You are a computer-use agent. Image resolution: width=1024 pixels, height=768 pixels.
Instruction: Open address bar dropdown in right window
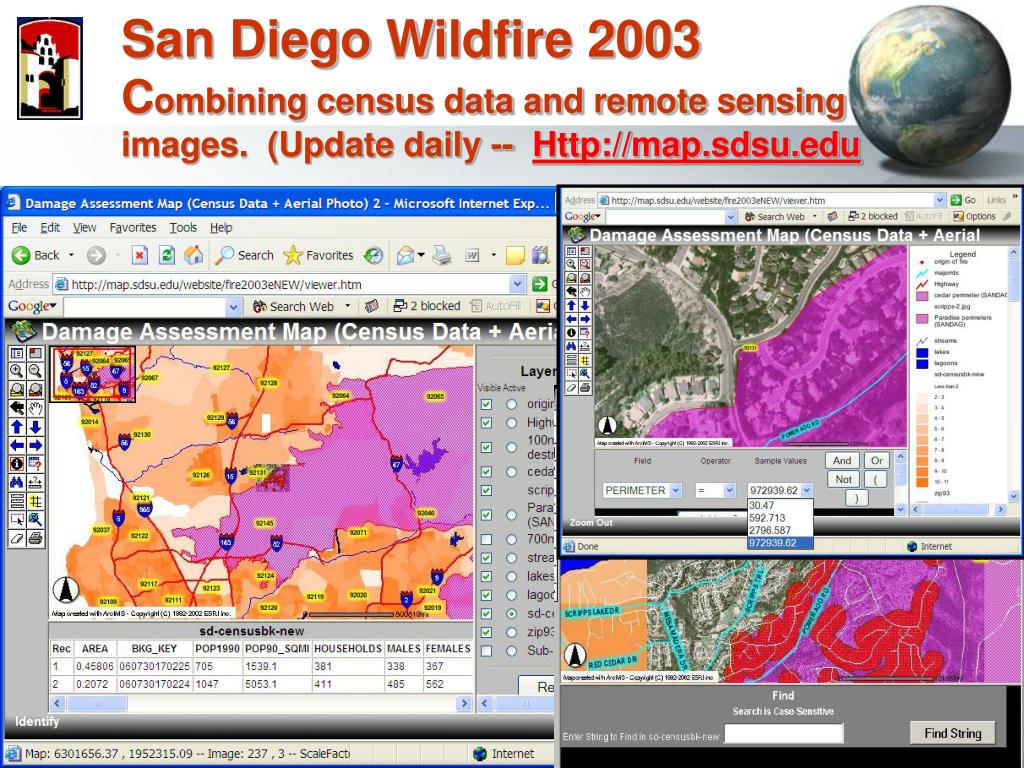coord(939,200)
